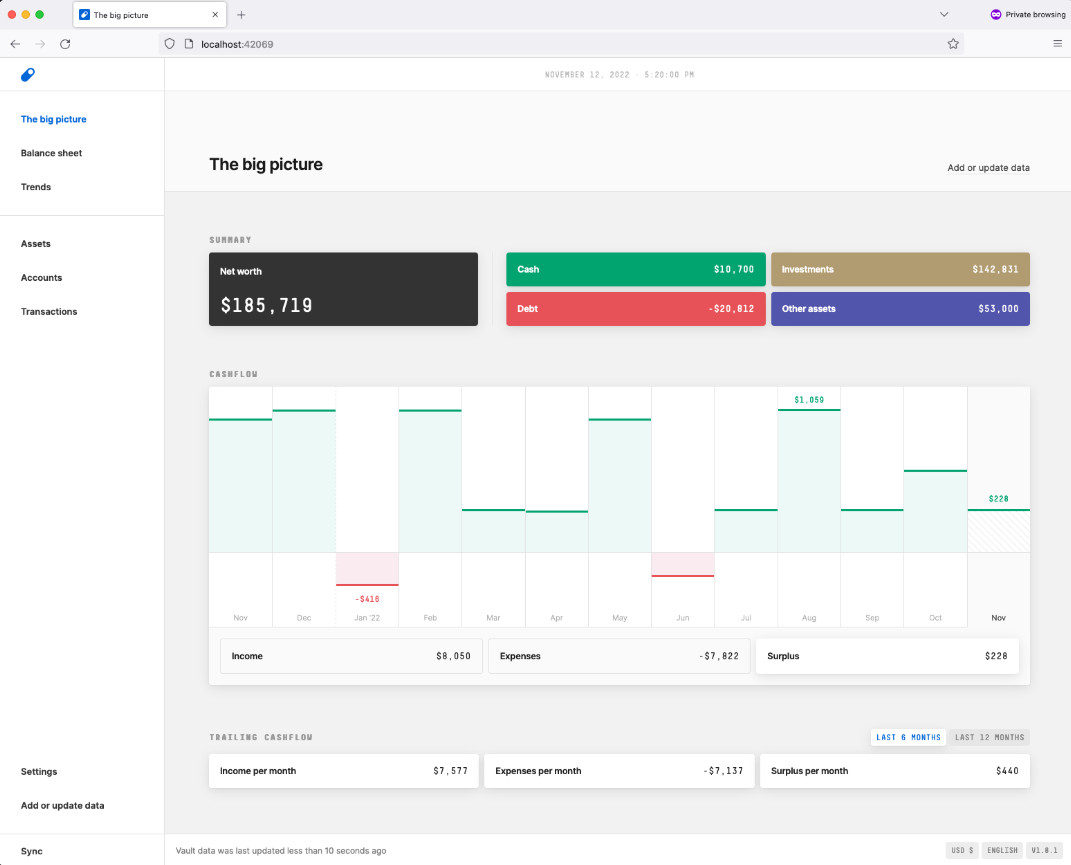This screenshot has width=1071, height=865.
Task: Reload the page with refresh icon
Action: coord(65,44)
